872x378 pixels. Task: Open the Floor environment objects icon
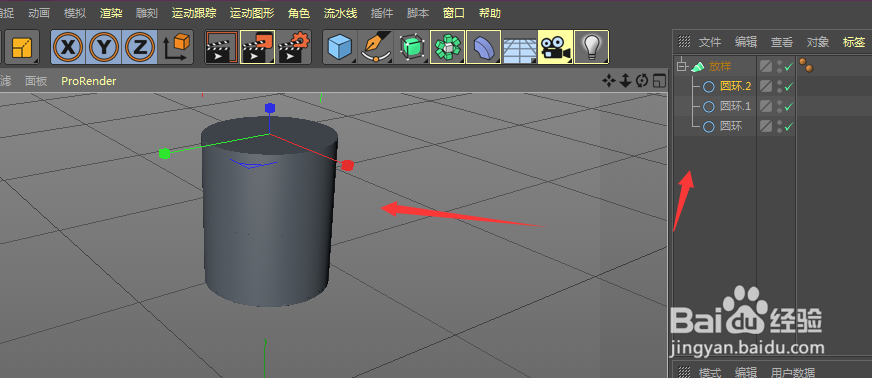(519, 47)
